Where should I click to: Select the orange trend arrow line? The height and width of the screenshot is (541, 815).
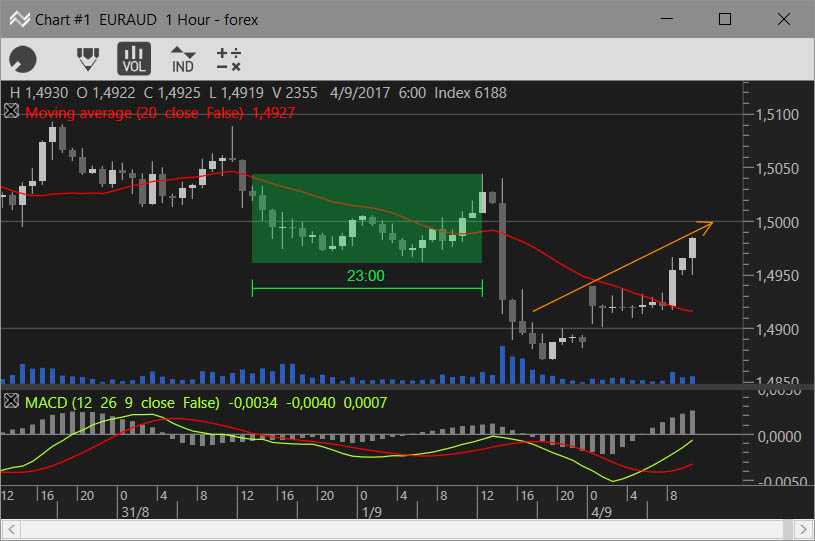(x=620, y=267)
